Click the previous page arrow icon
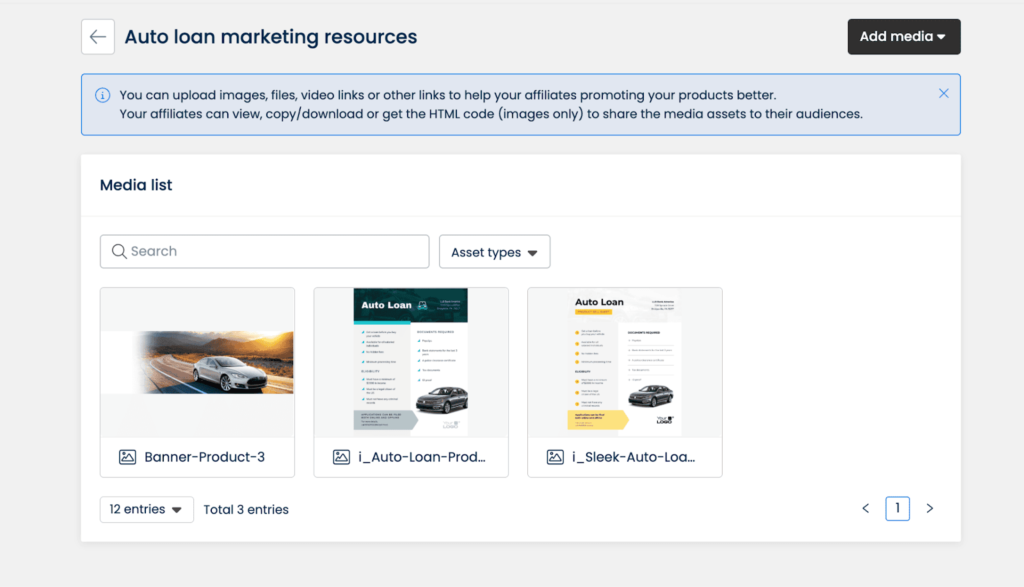The height and width of the screenshot is (587, 1024). pyautogui.click(x=865, y=508)
